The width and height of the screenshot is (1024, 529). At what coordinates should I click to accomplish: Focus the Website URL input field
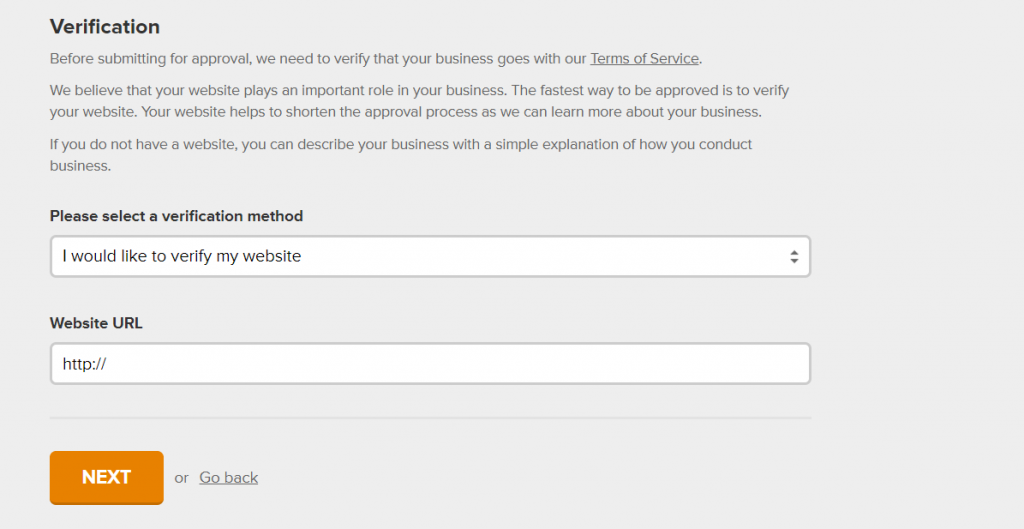(430, 364)
